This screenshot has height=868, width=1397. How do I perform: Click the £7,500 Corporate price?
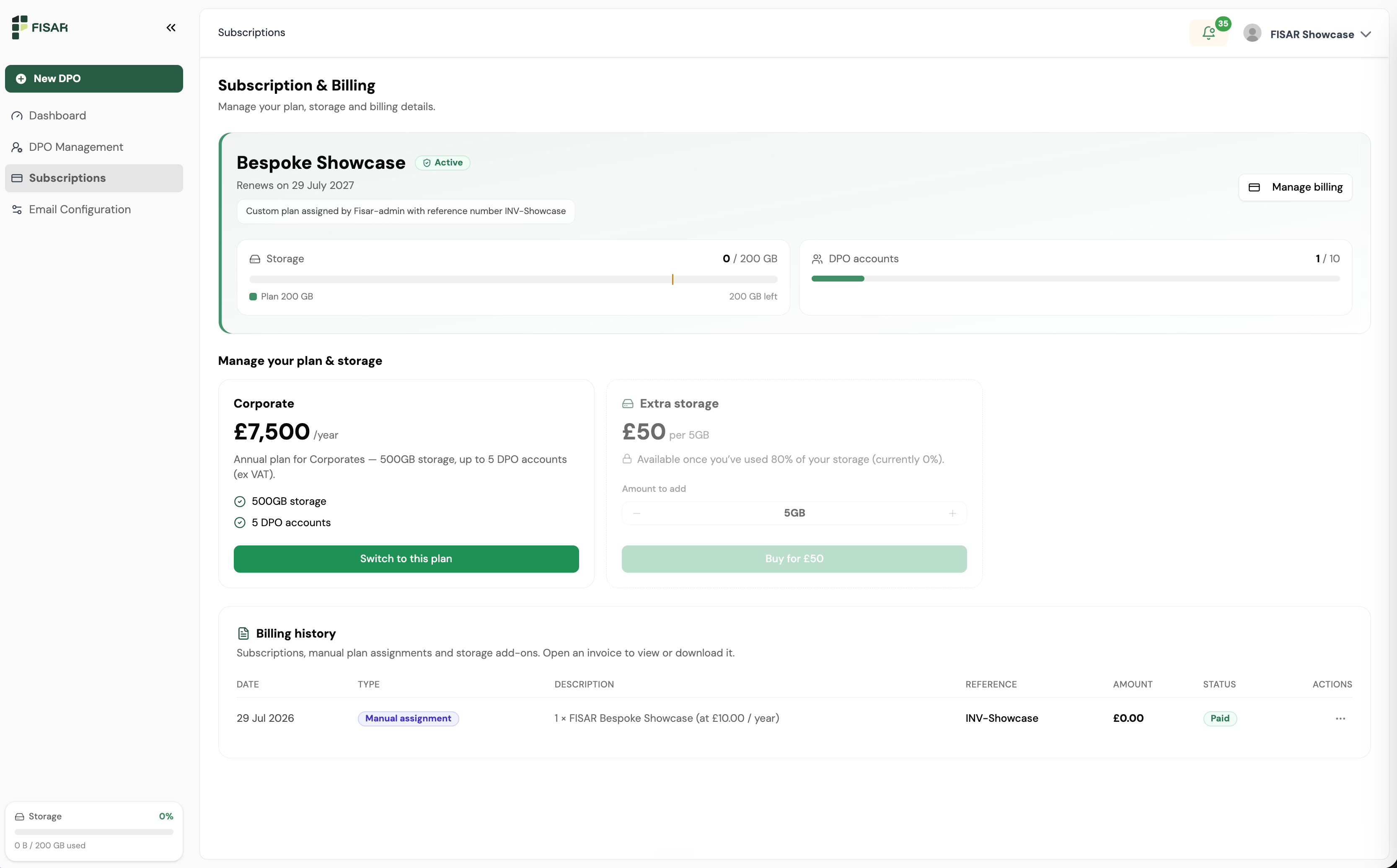click(272, 432)
